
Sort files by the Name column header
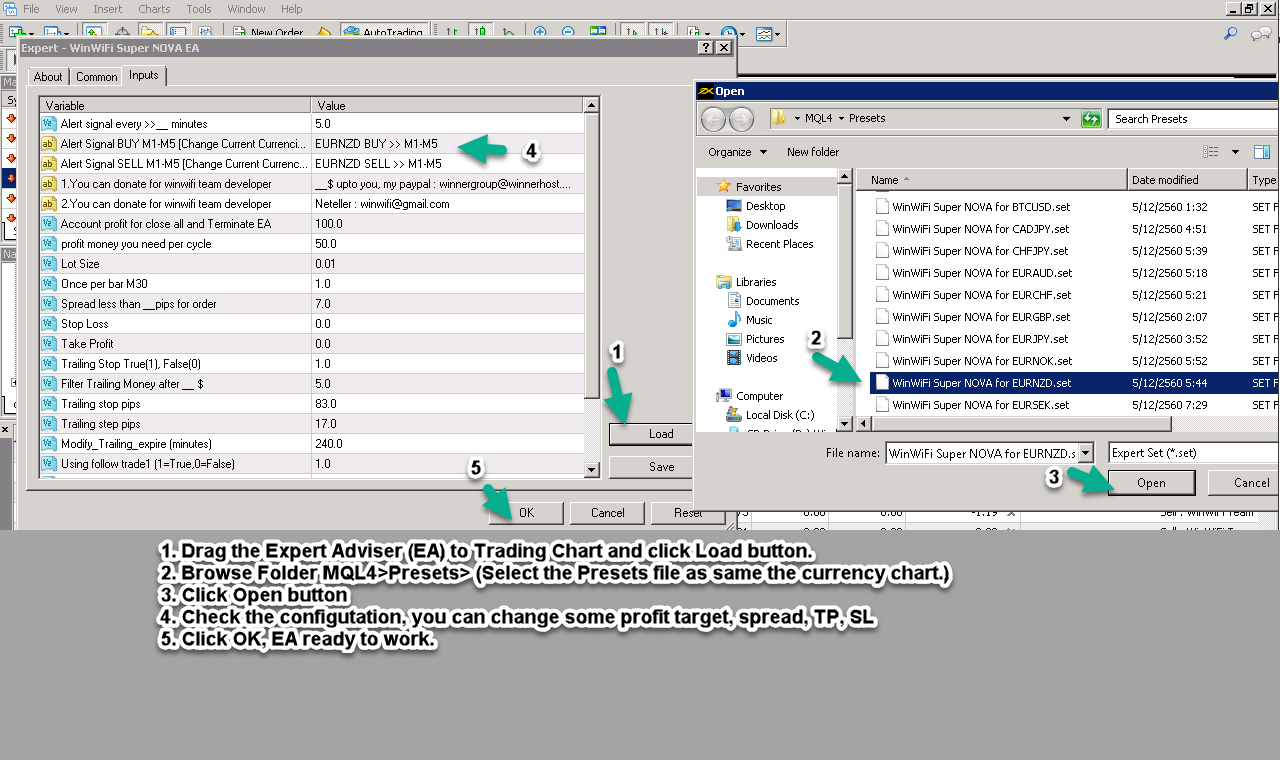991,180
